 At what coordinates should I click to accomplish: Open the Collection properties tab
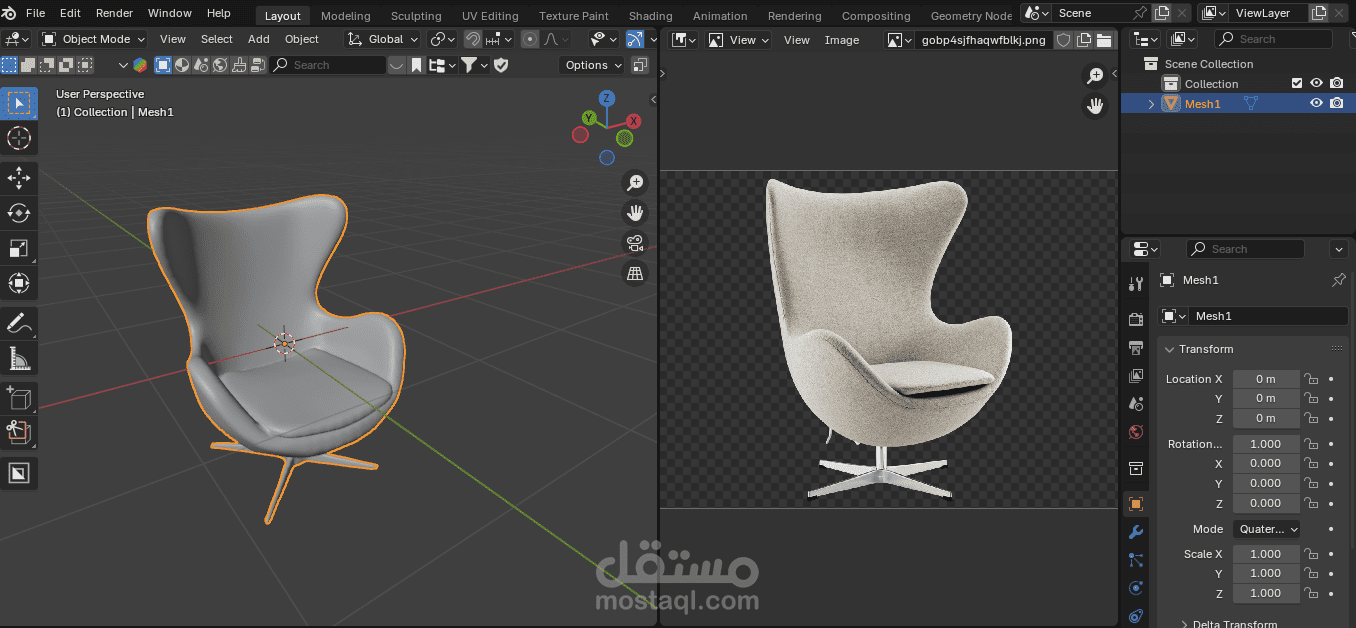(1136, 468)
